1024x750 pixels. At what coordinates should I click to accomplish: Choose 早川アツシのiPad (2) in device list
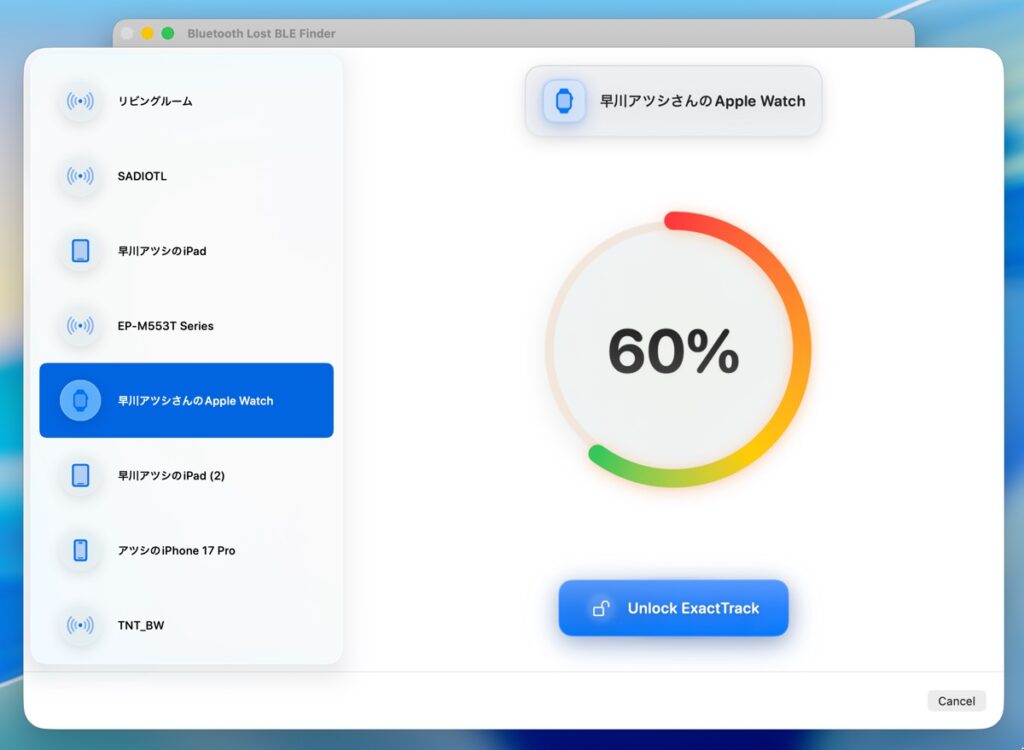click(171, 476)
